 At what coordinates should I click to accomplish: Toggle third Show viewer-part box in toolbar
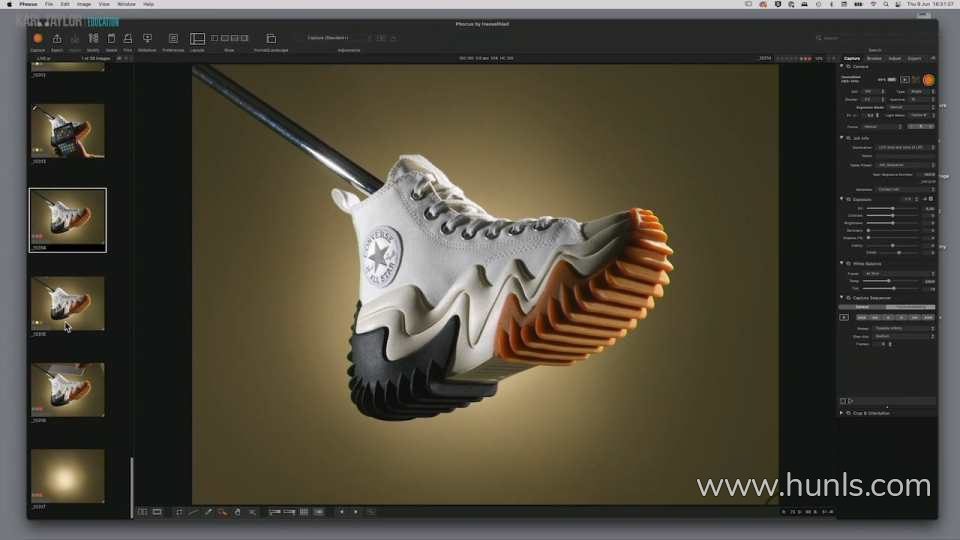(x=234, y=38)
